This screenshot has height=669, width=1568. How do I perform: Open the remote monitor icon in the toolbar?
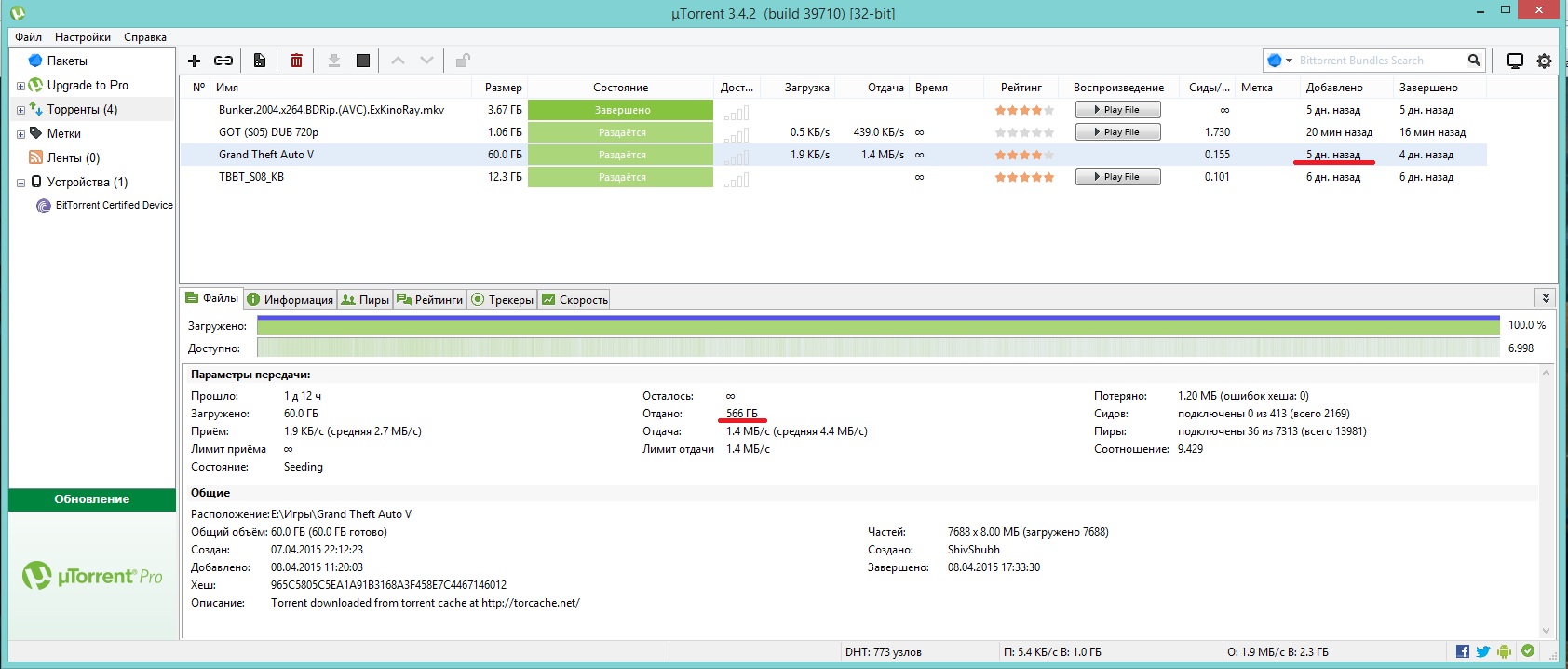pyautogui.click(x=1515, y=61)
